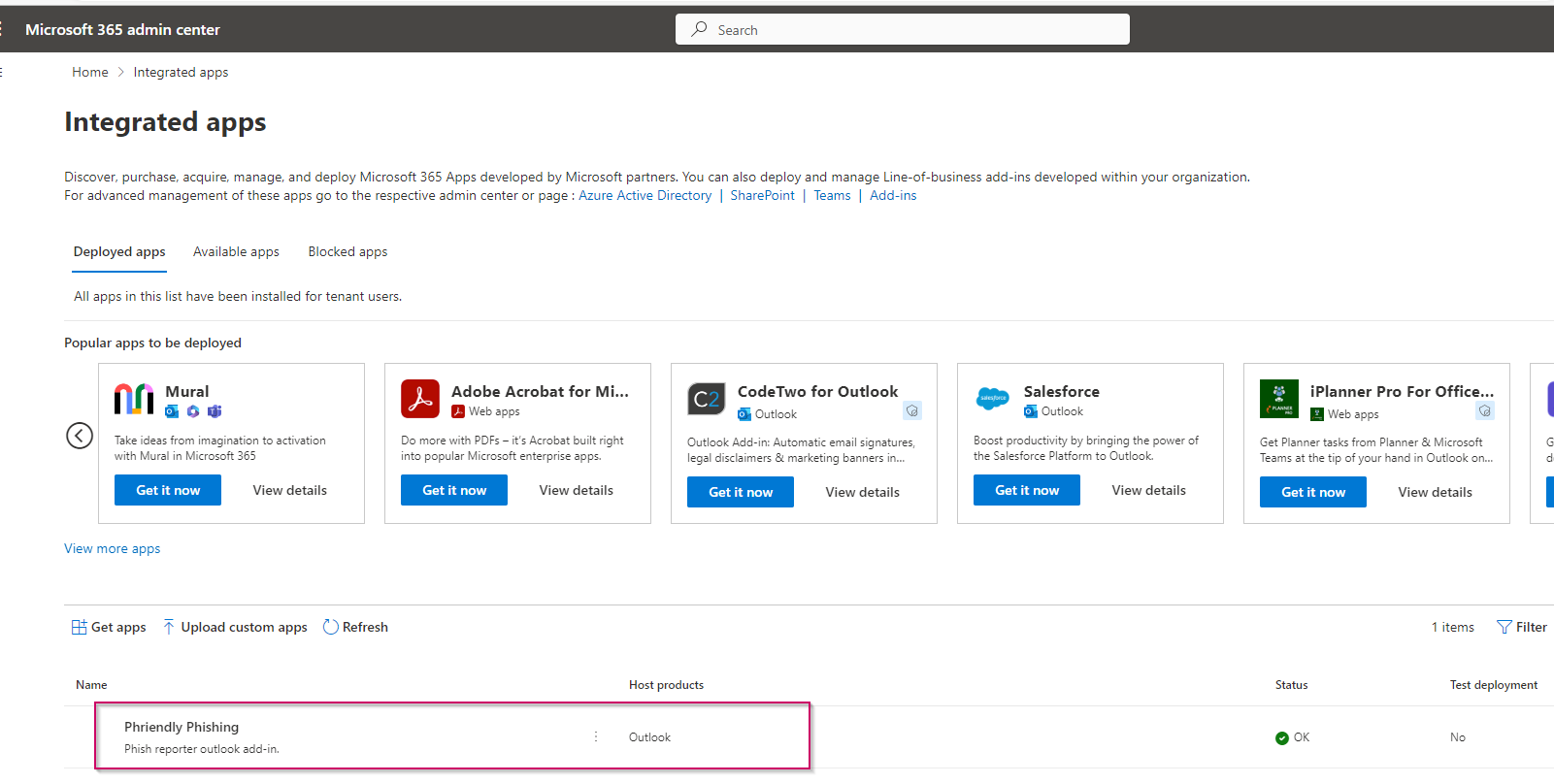Click View more apps link
Screen dimensions: 1554x784
[113, 548]
